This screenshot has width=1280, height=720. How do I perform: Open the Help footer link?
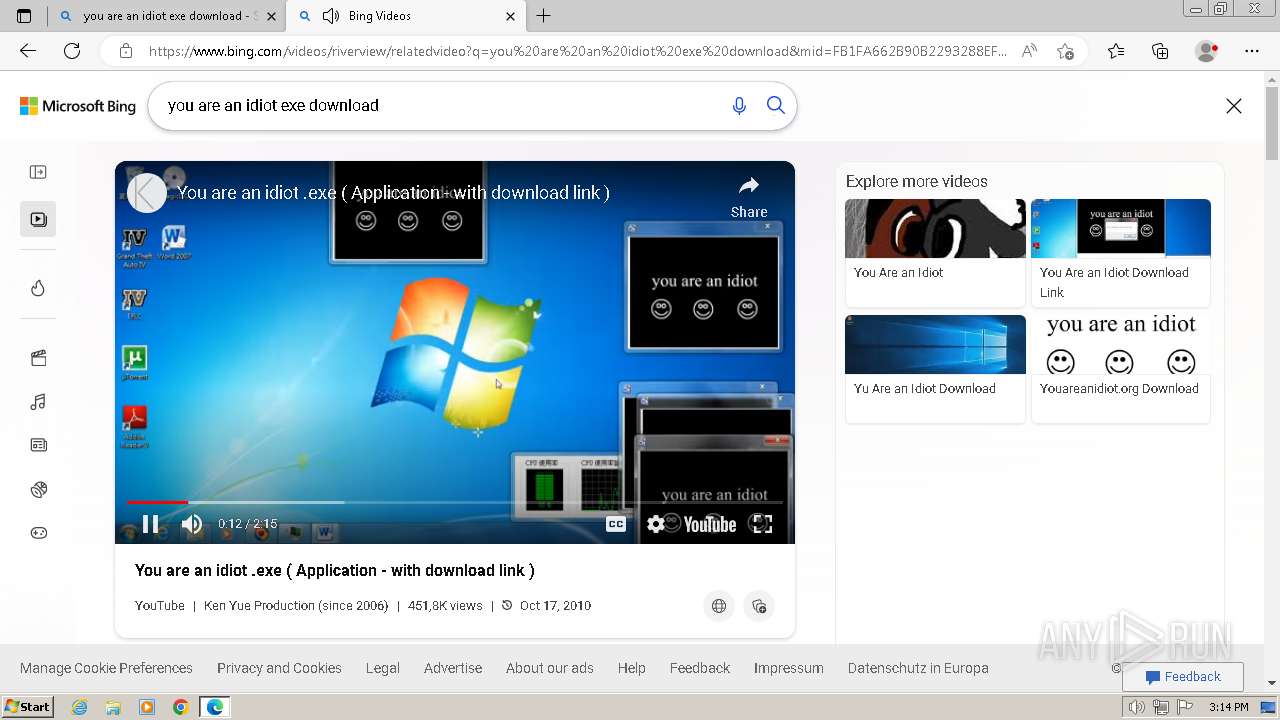pos(631,668)
